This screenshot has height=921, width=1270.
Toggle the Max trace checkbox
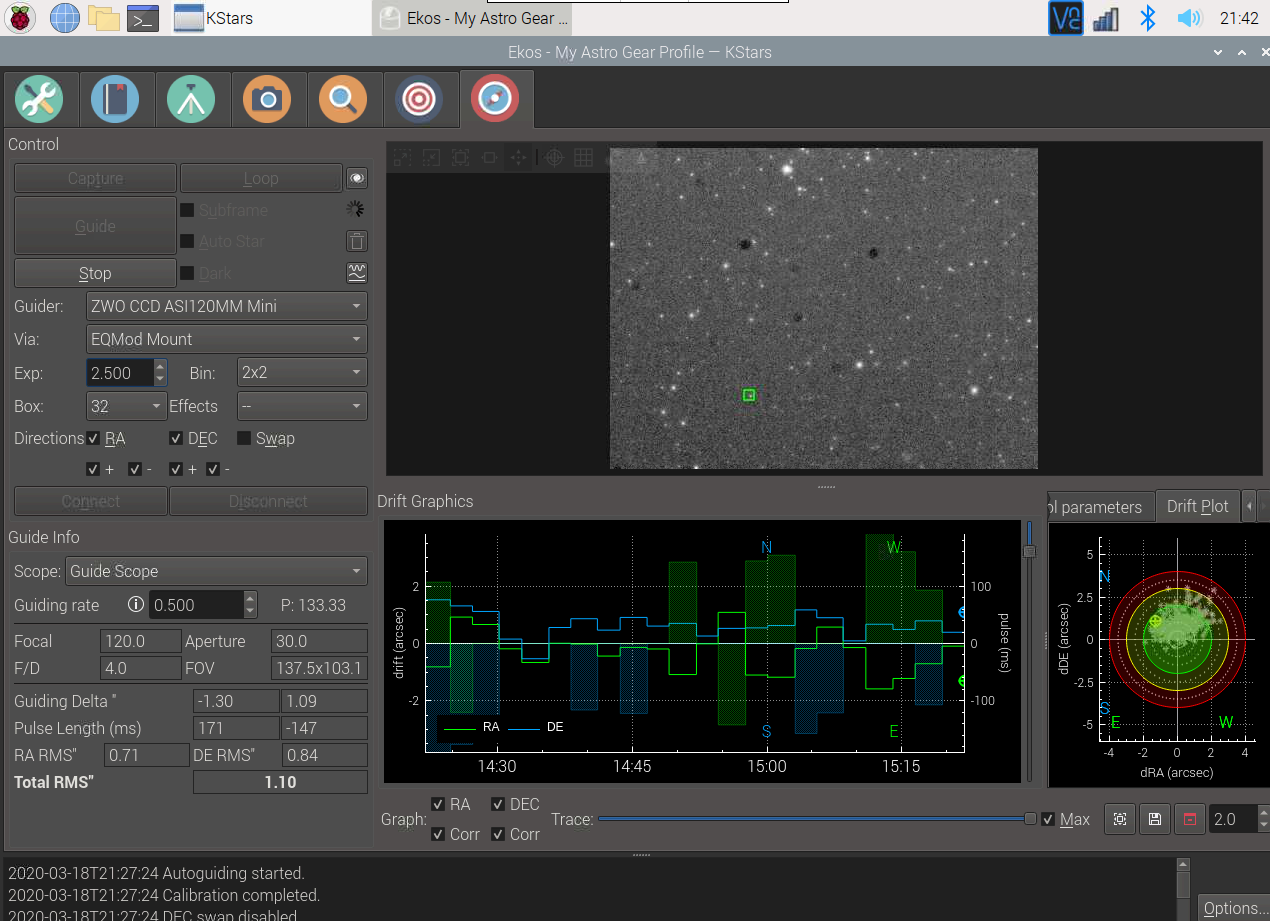click(x=1048, y=819)
